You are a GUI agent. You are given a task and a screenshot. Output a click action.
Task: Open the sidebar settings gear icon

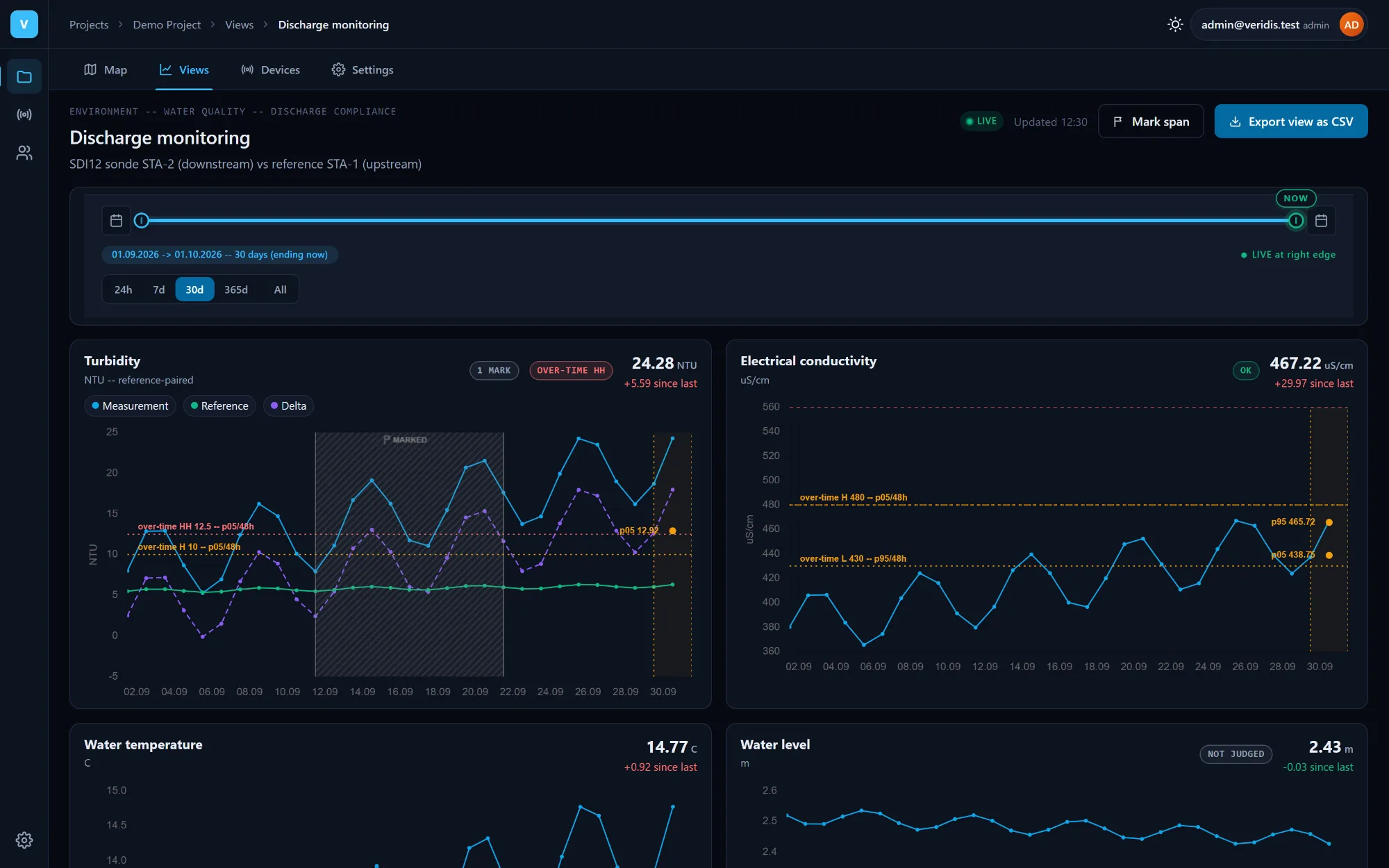(24, 840)
